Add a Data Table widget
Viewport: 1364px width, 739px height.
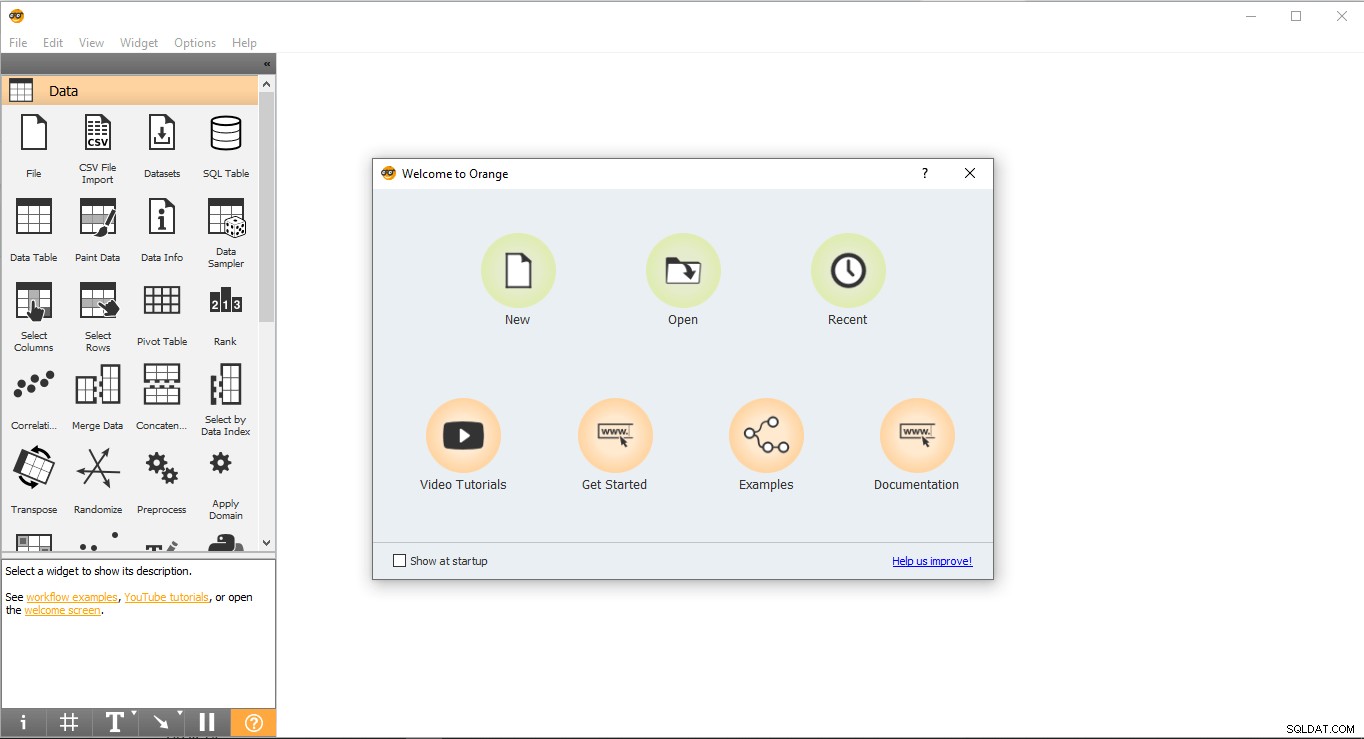(34, 217)
